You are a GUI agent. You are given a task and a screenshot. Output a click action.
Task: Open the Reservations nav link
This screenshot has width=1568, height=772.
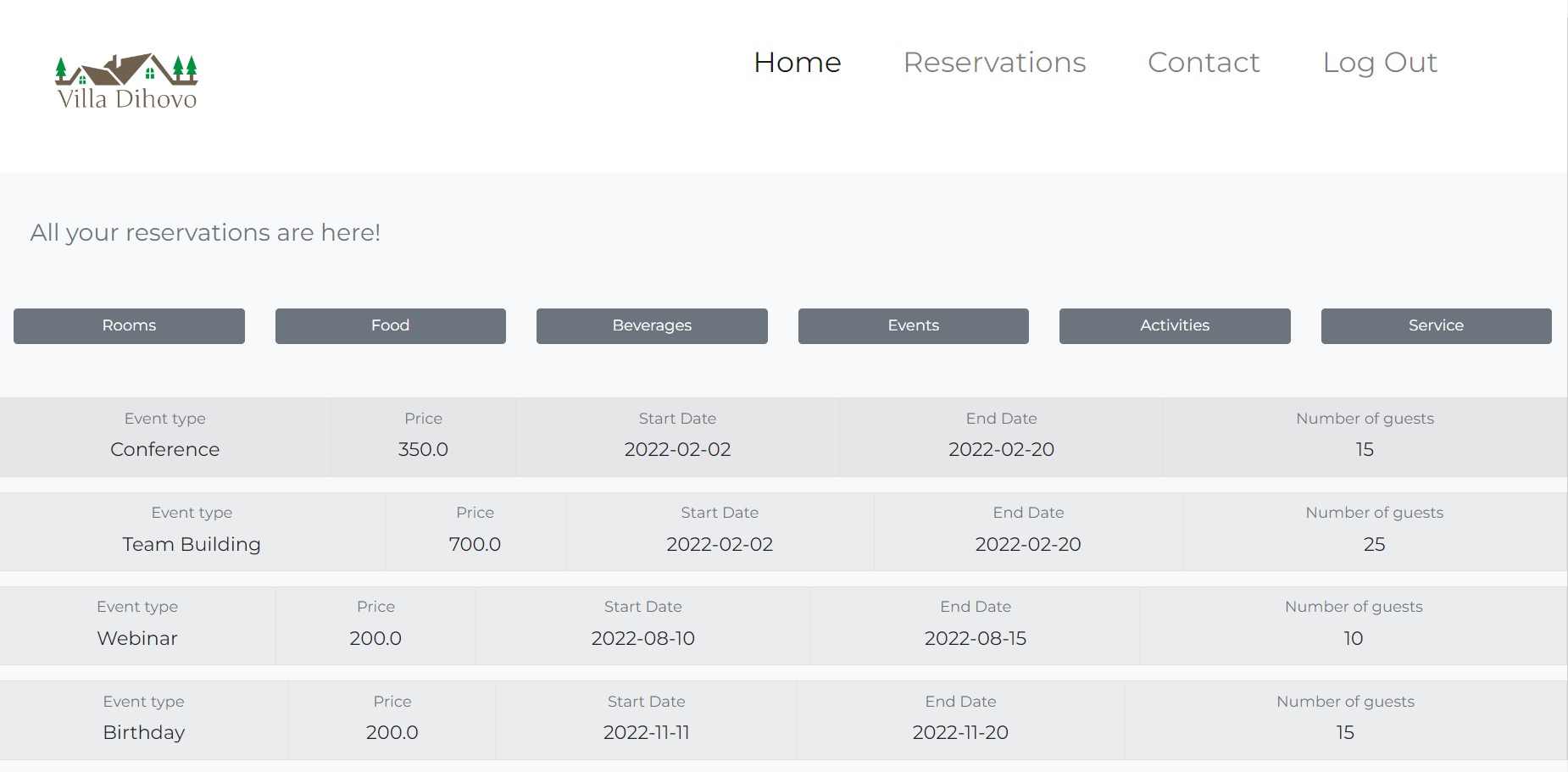click(994, 63)
